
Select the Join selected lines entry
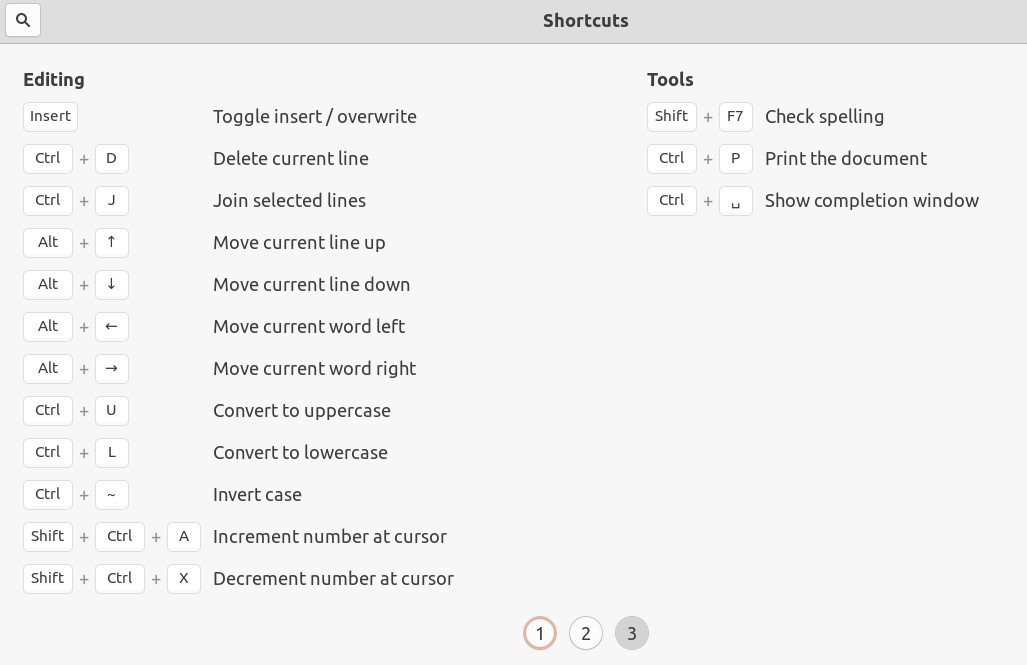[289, 200]
